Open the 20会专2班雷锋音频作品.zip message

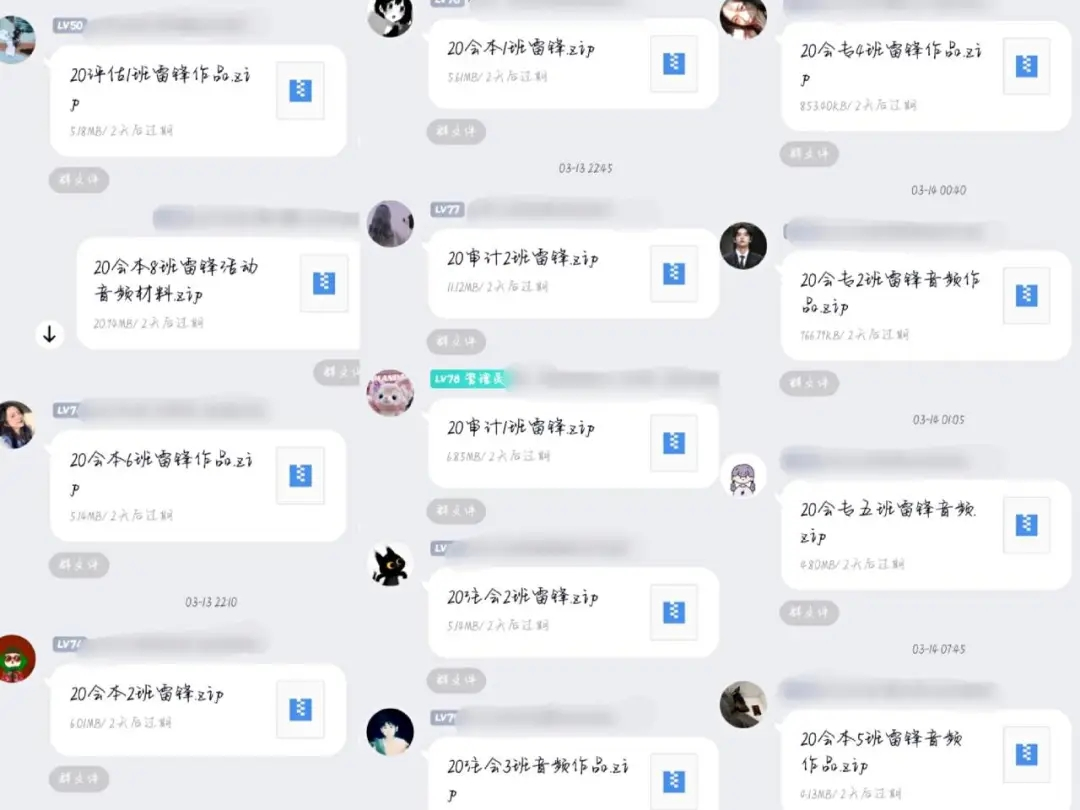tap(926, 305)
